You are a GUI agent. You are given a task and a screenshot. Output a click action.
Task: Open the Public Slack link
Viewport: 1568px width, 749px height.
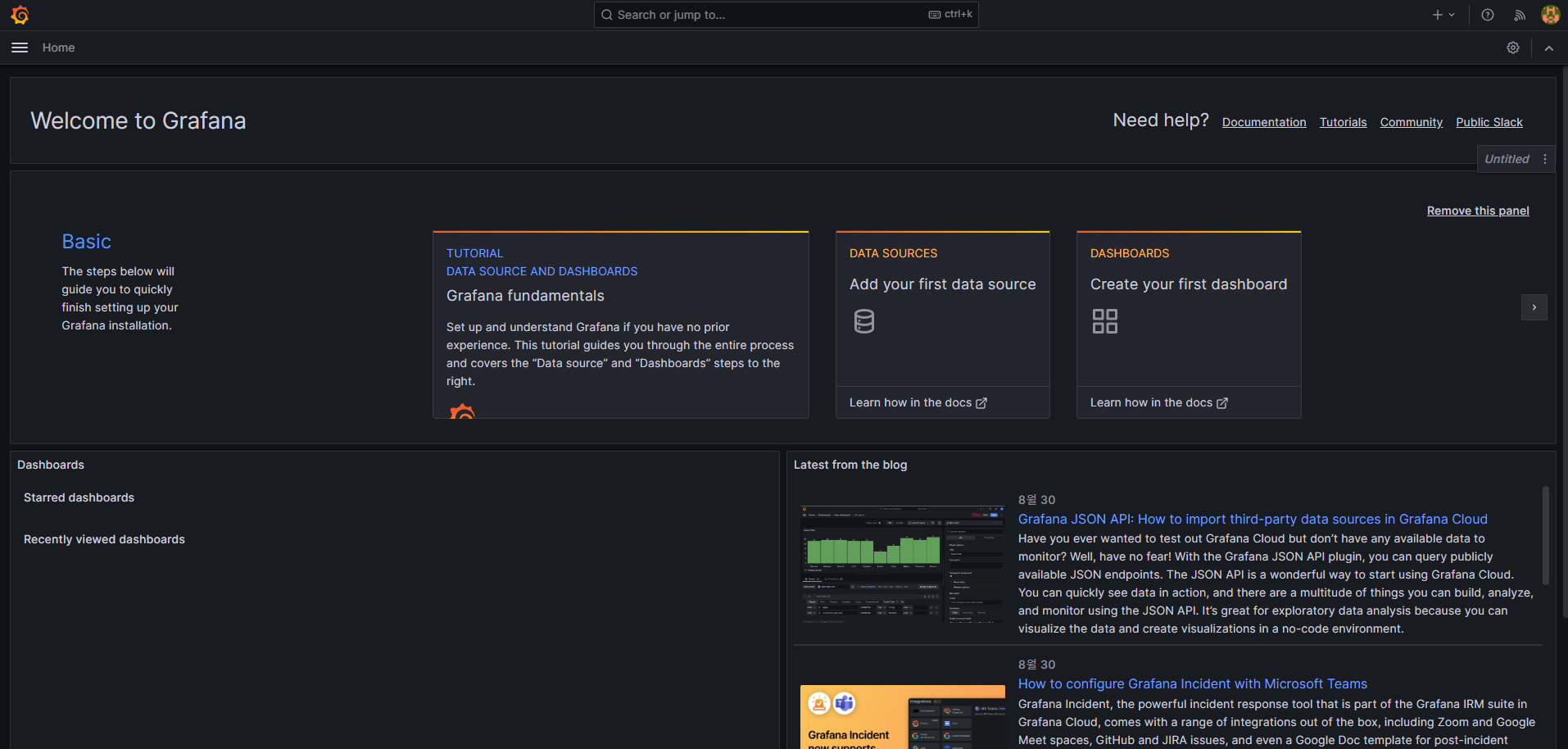coord(1489,122)
